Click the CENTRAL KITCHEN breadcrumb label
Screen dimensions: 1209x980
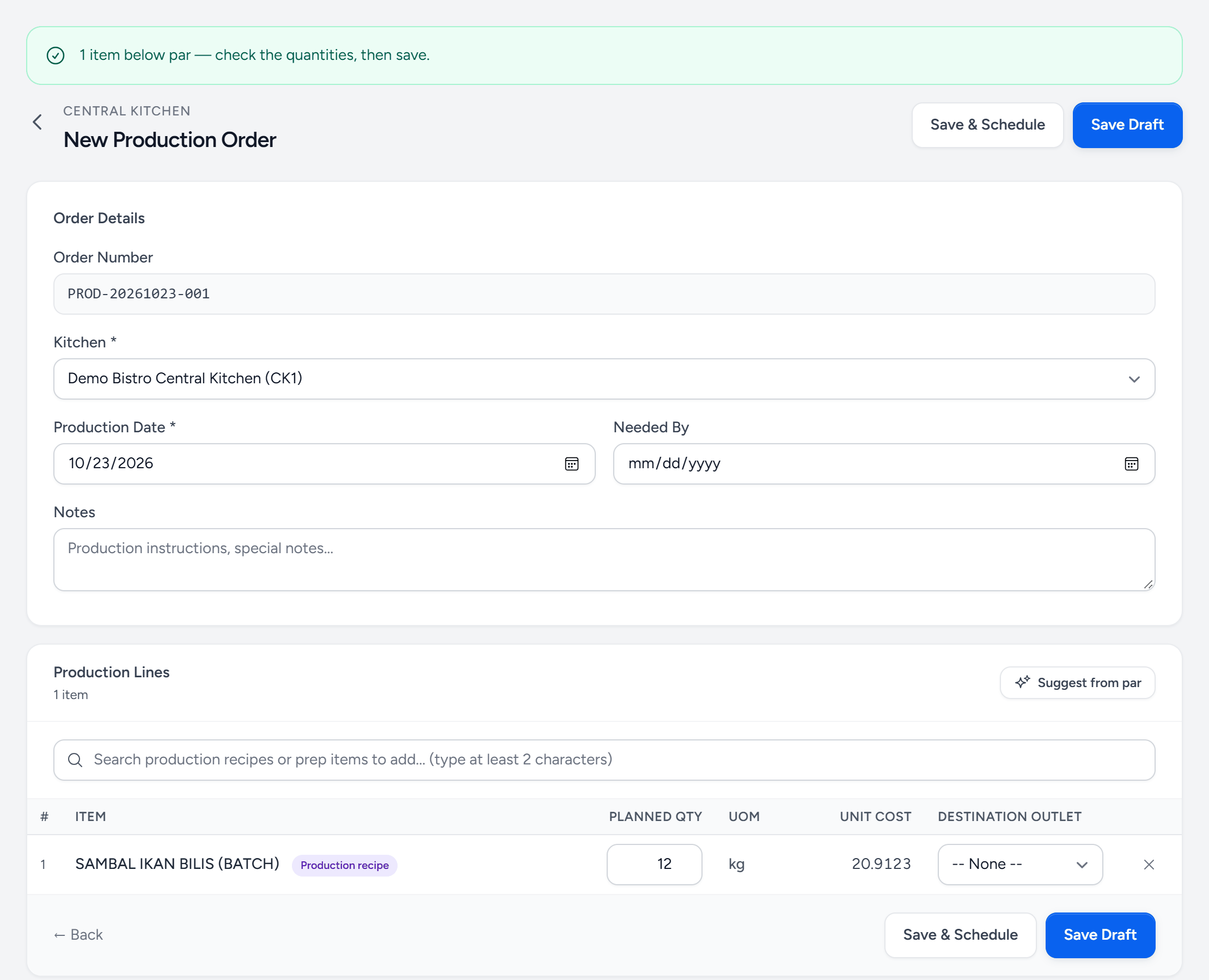pyautogui.click(x=126, y=111)
